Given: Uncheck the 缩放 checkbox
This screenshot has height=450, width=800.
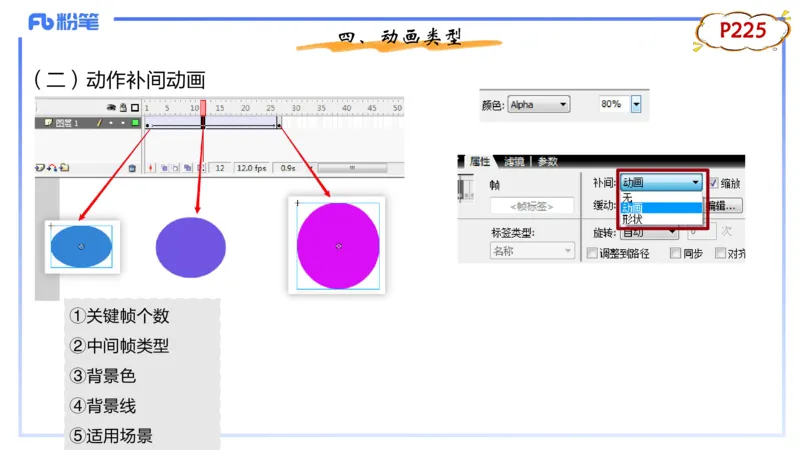Looking at the screenshot, I should 713,183.
